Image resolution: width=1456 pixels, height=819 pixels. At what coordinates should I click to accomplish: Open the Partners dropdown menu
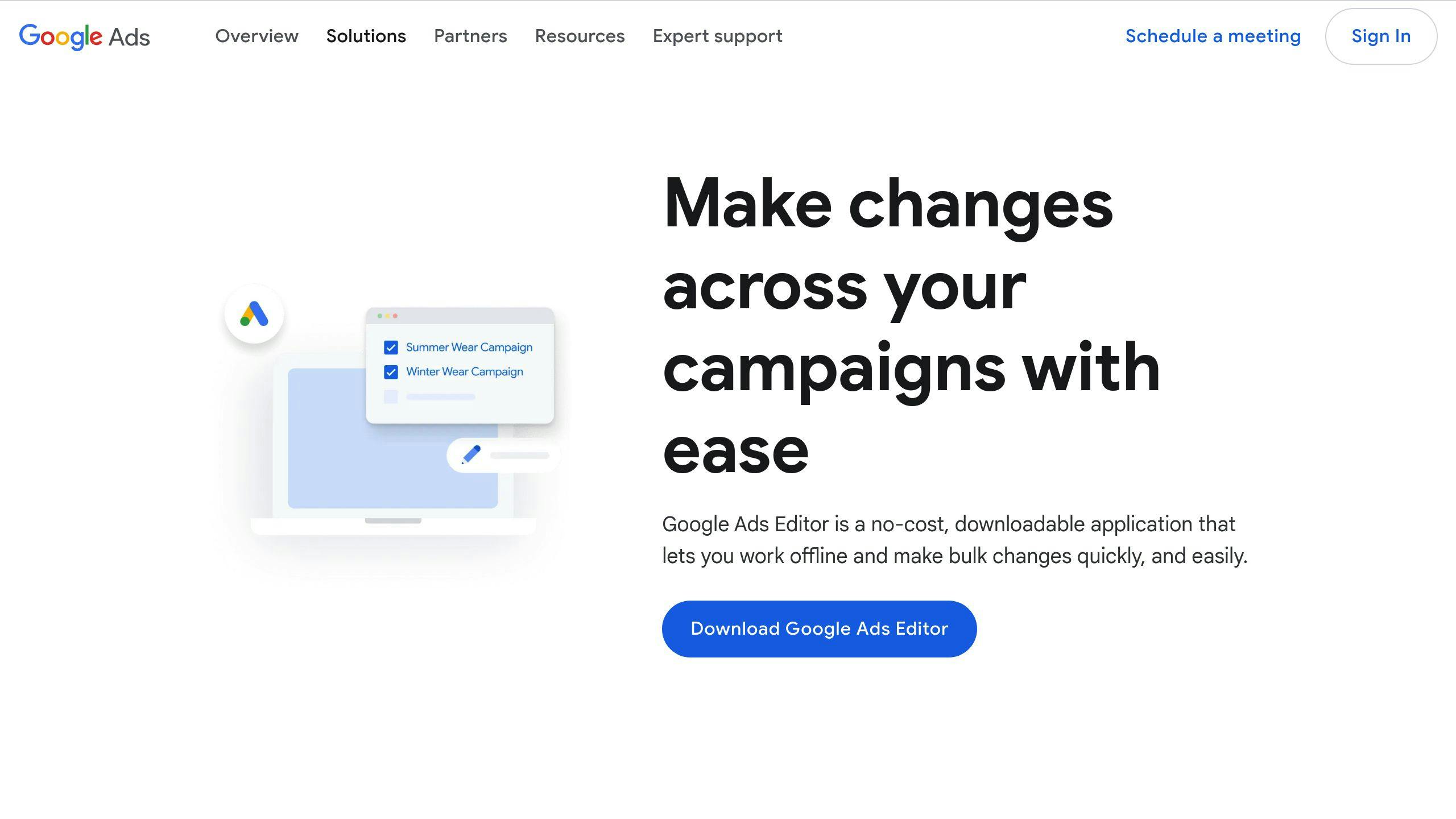tap(470, 36)
